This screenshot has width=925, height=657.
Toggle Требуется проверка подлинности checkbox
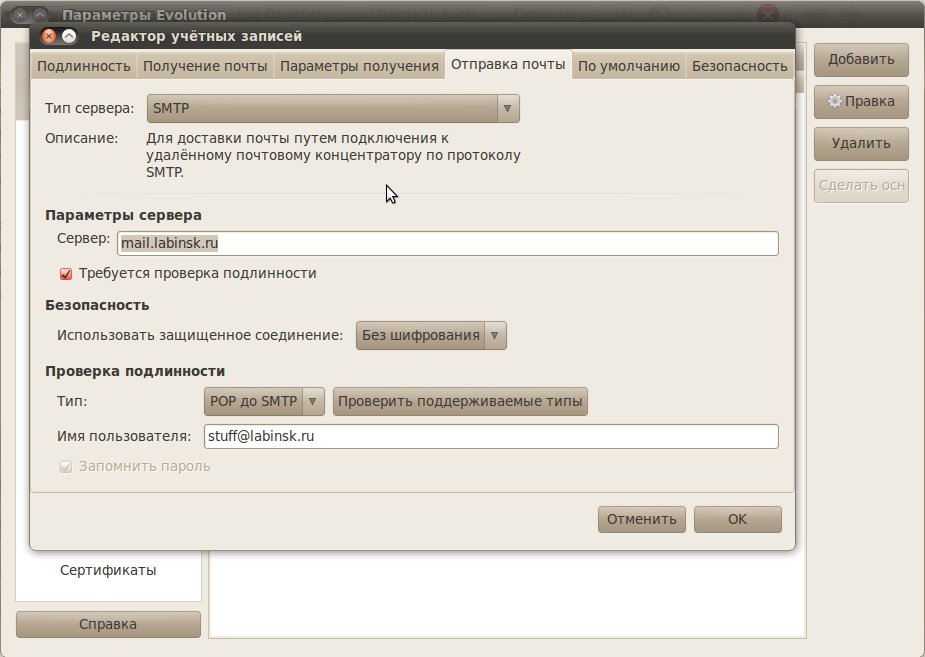tap(66, 274)
